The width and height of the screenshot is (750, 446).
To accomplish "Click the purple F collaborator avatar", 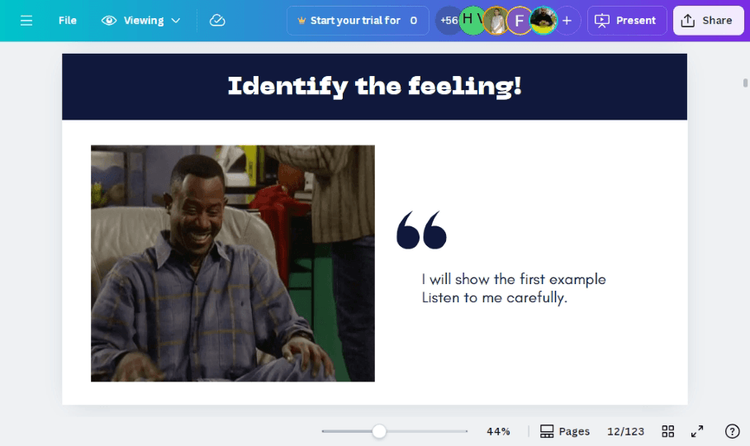I will pos(519,21).
